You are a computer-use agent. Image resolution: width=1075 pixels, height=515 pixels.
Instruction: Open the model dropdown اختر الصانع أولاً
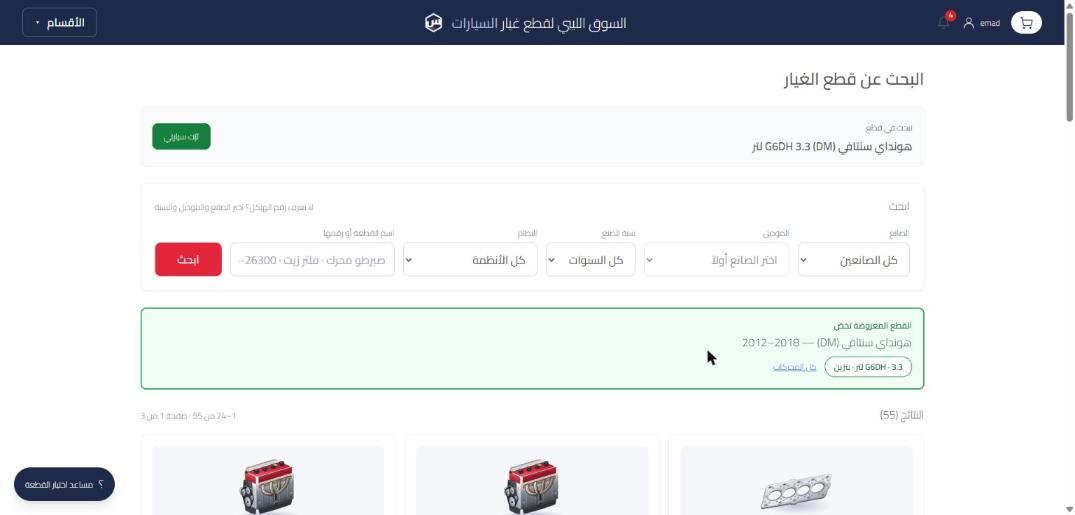tap(716, 260)
